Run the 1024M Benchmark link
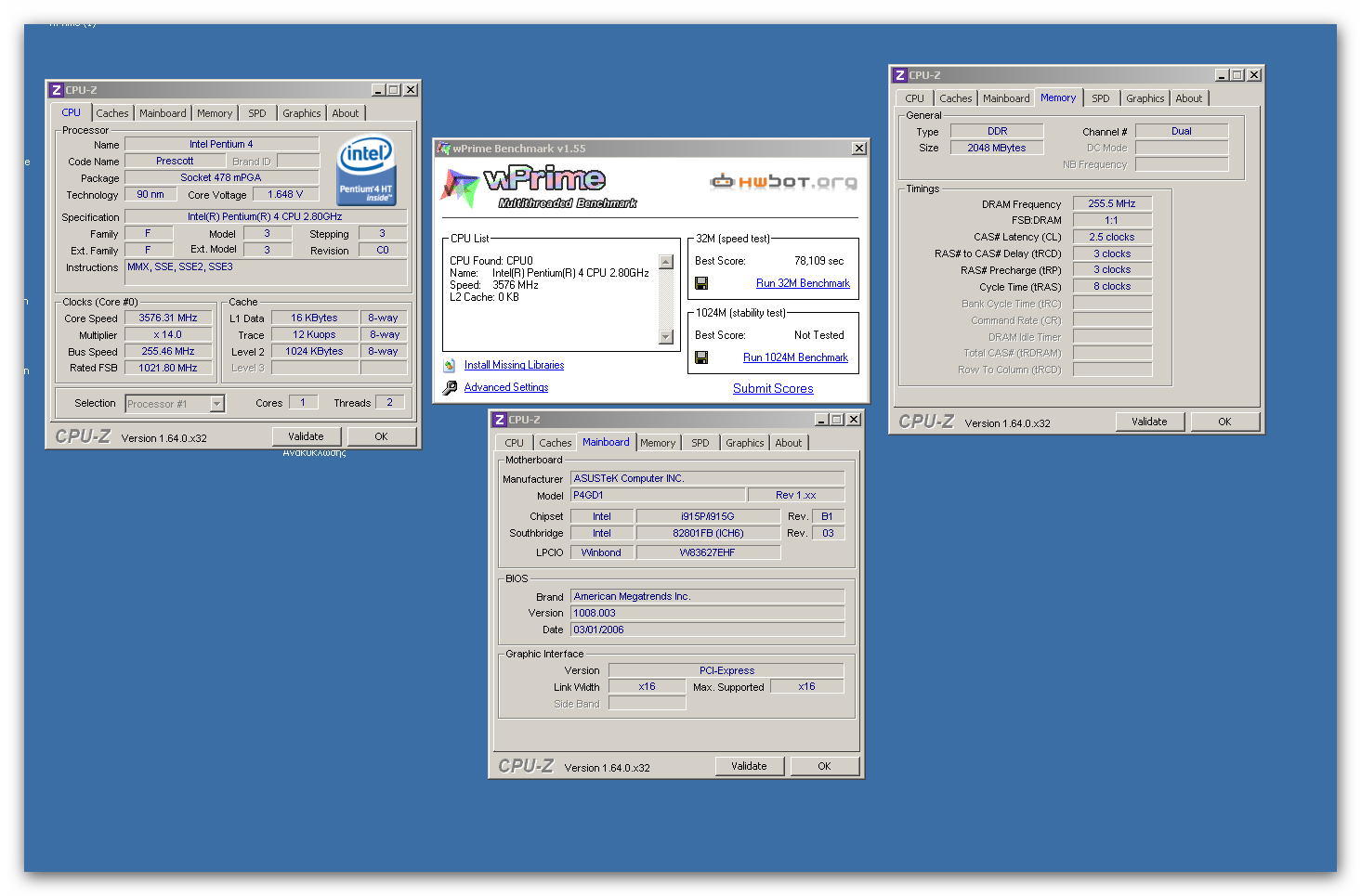Image resolution: width=1361 pixels, height=896 pixels. (x=795, y=357)
